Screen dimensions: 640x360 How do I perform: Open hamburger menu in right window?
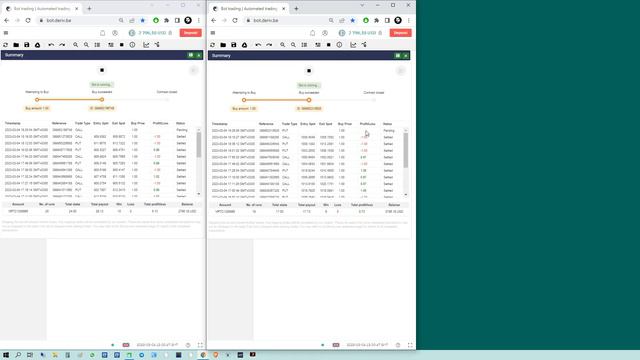point(213,33)
